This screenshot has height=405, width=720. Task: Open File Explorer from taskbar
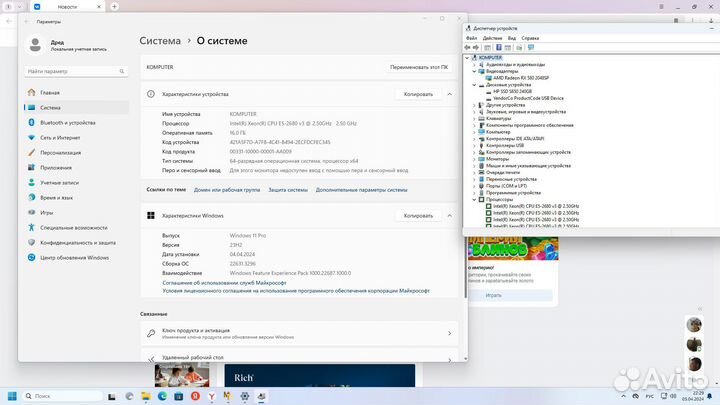click(146, 396)
